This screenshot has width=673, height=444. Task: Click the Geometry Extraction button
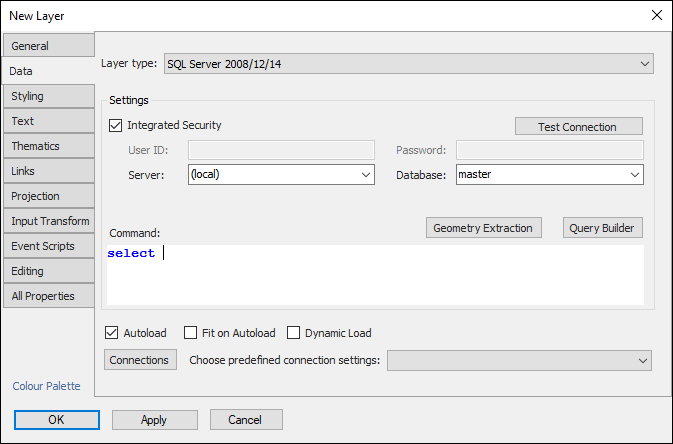tap(484, 228)
